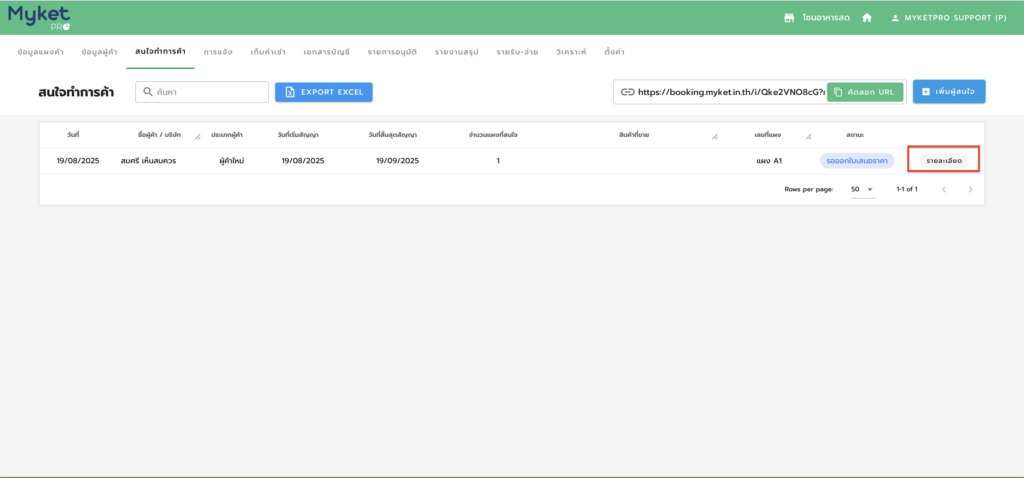Image resolution: width=1024 pixels, height=478 pixels.
Task: Switch to the วิเคราะห์ tab
Action: click(x=571, y=52)
